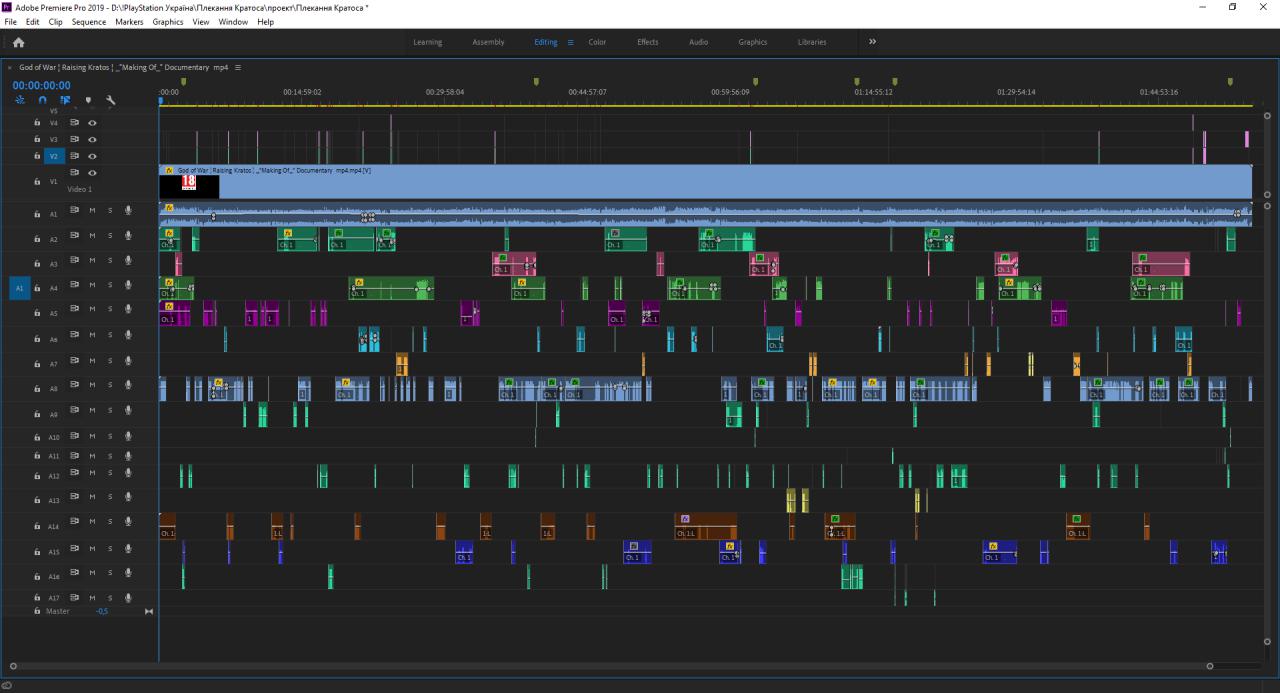
Task: Toggle track lock on V2
Action: click(38, 156)
